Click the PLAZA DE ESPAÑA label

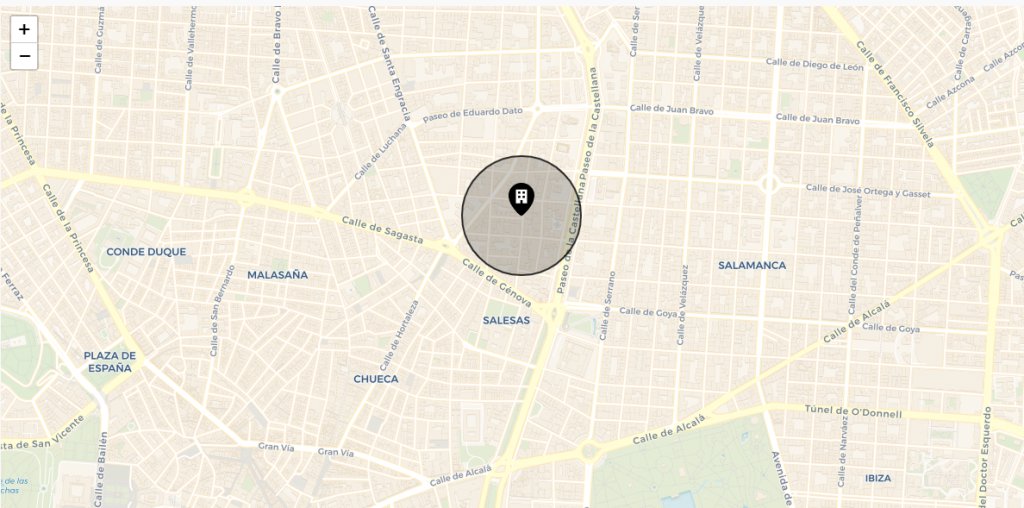point(110,362)
